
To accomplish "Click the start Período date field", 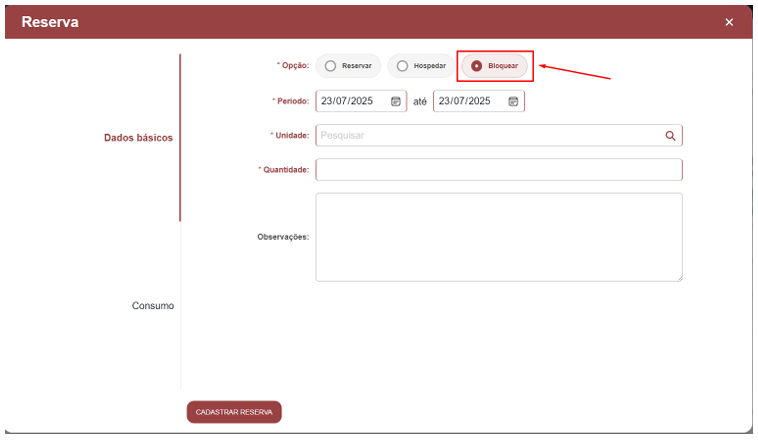I will coord(350,101).
